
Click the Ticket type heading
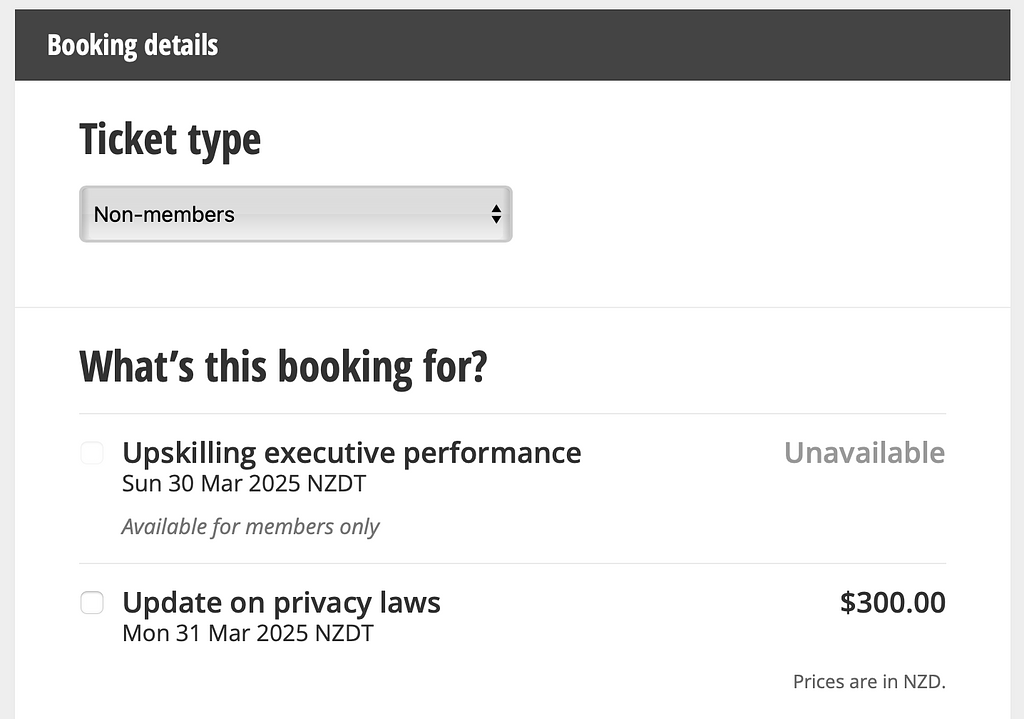click(170, 140)
